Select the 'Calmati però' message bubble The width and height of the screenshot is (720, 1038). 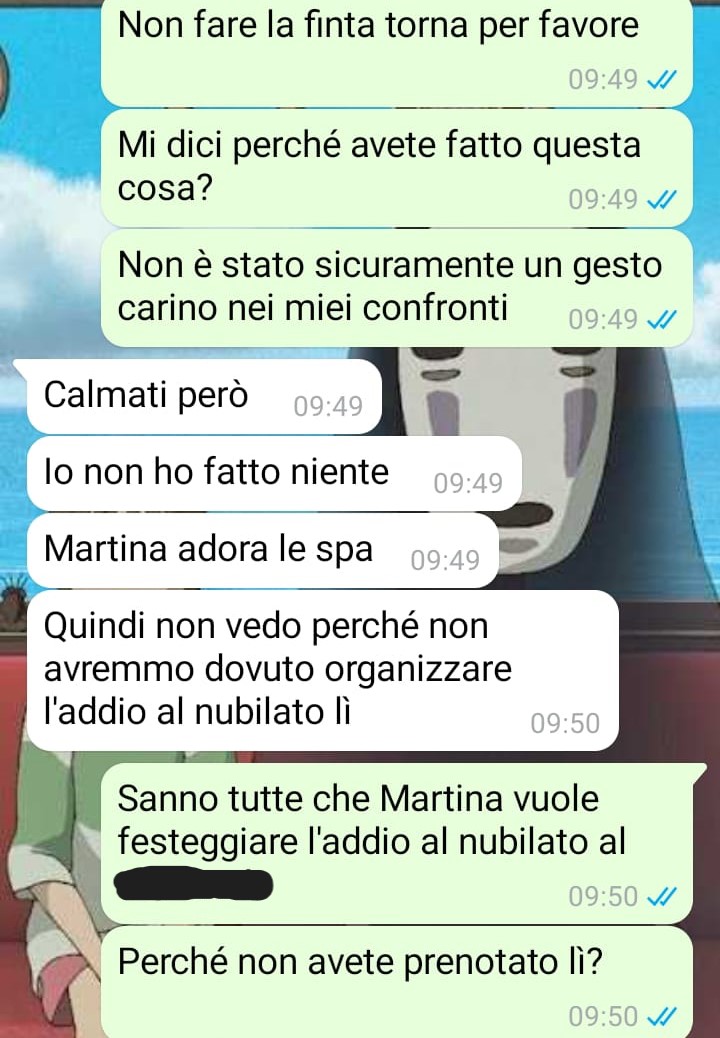(204, 397)
